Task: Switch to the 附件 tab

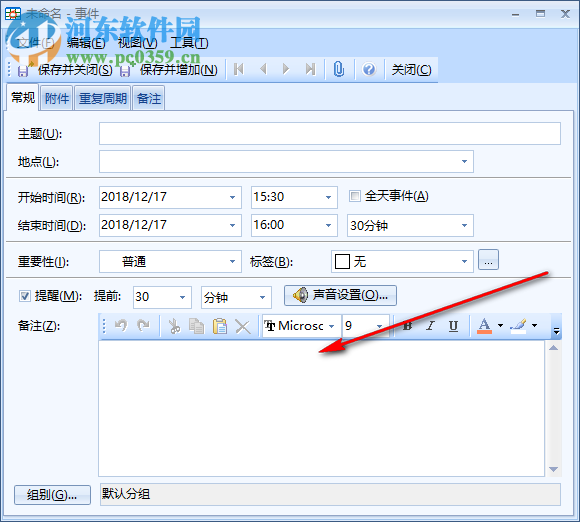Action: pyautogui.click(x=57, y=98)
